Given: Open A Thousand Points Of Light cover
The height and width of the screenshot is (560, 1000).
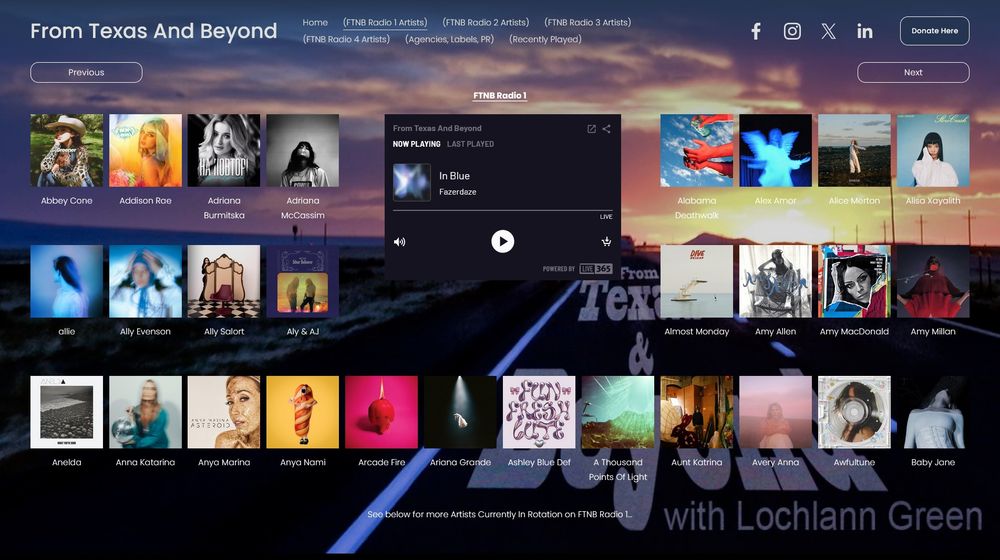Looking at the screenshot, I should 618,412.
